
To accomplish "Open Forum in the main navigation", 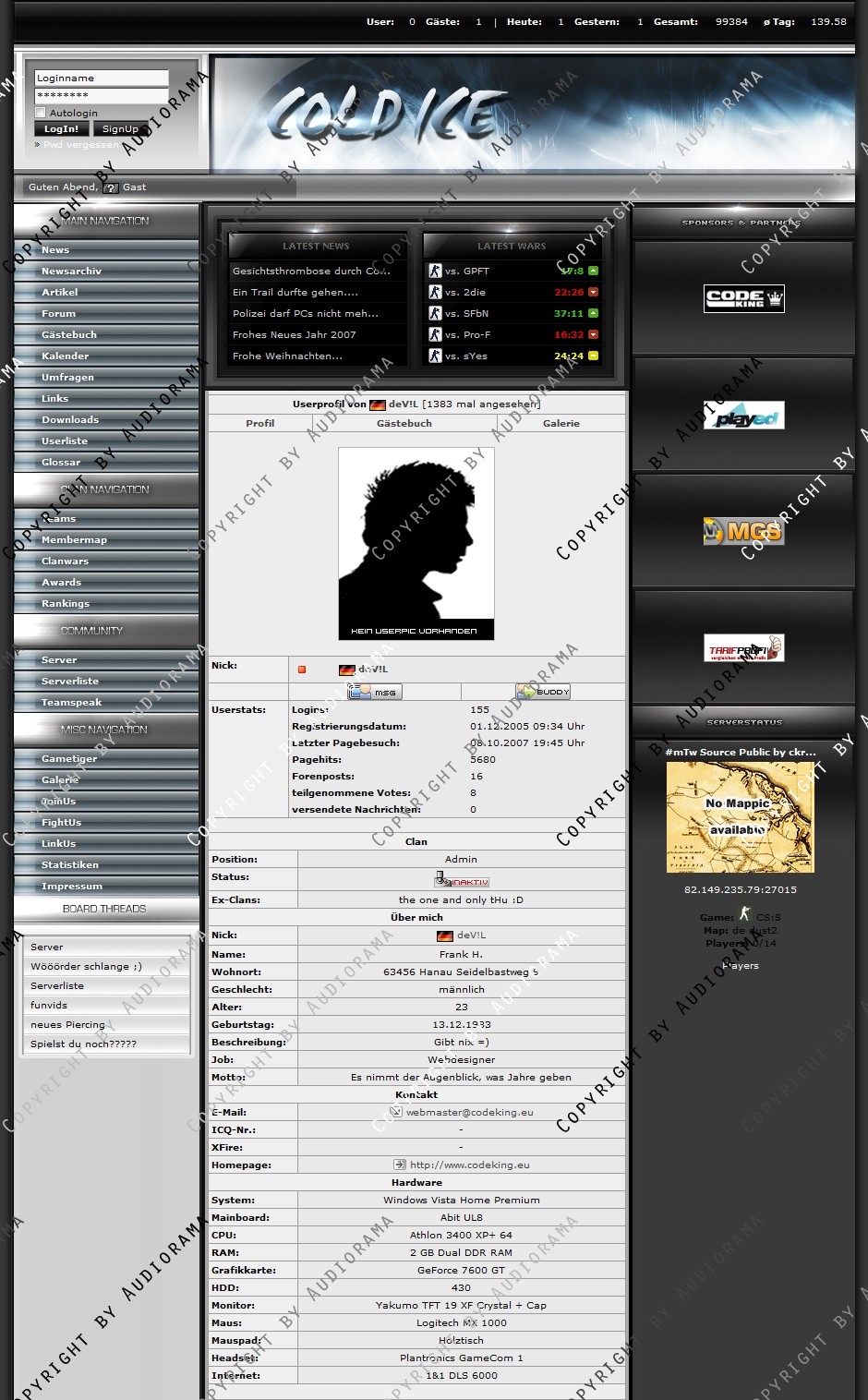I will (x=59, y=314).
